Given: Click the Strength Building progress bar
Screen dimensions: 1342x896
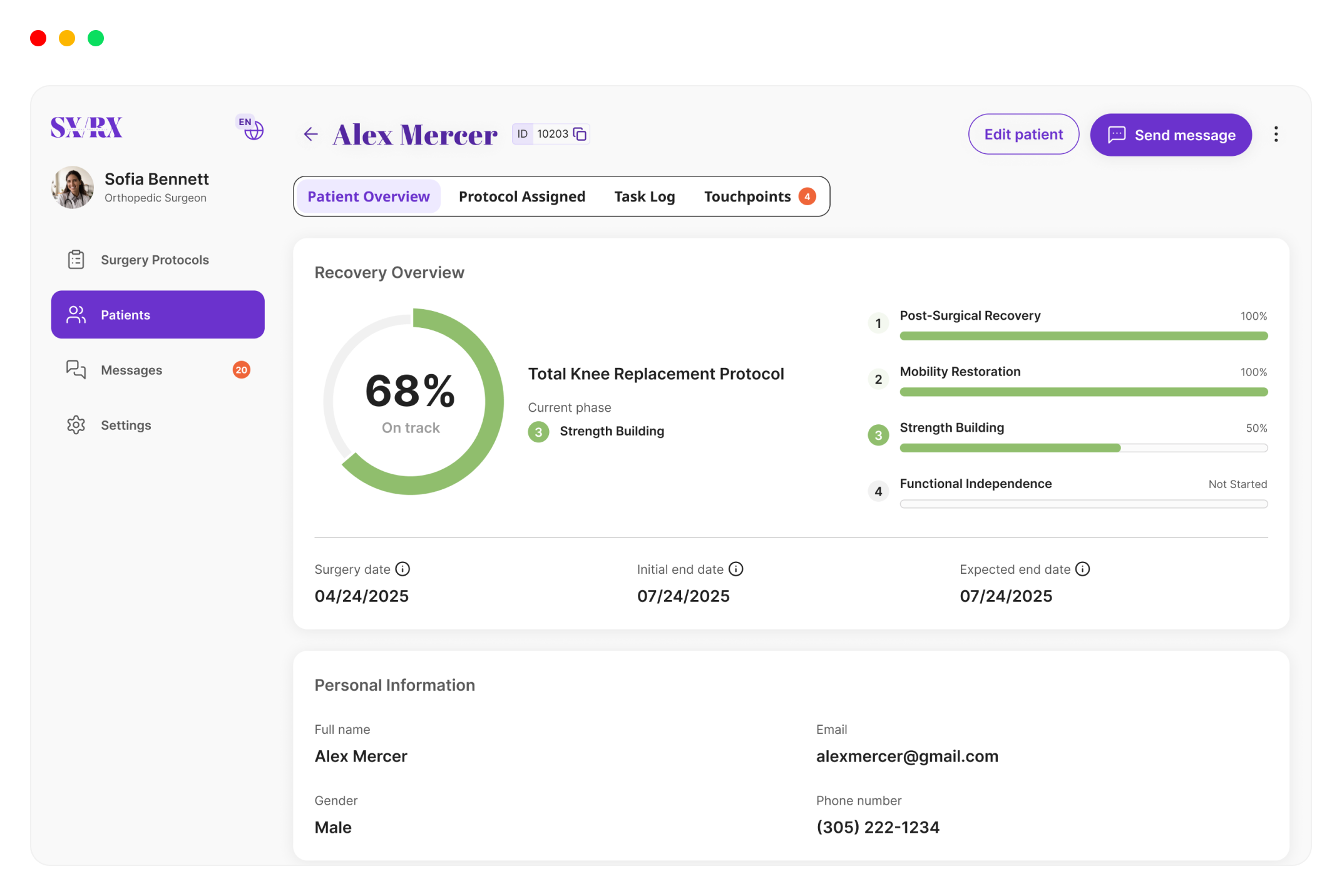Looking at the screenshot, I should [x=1083, y=448].
